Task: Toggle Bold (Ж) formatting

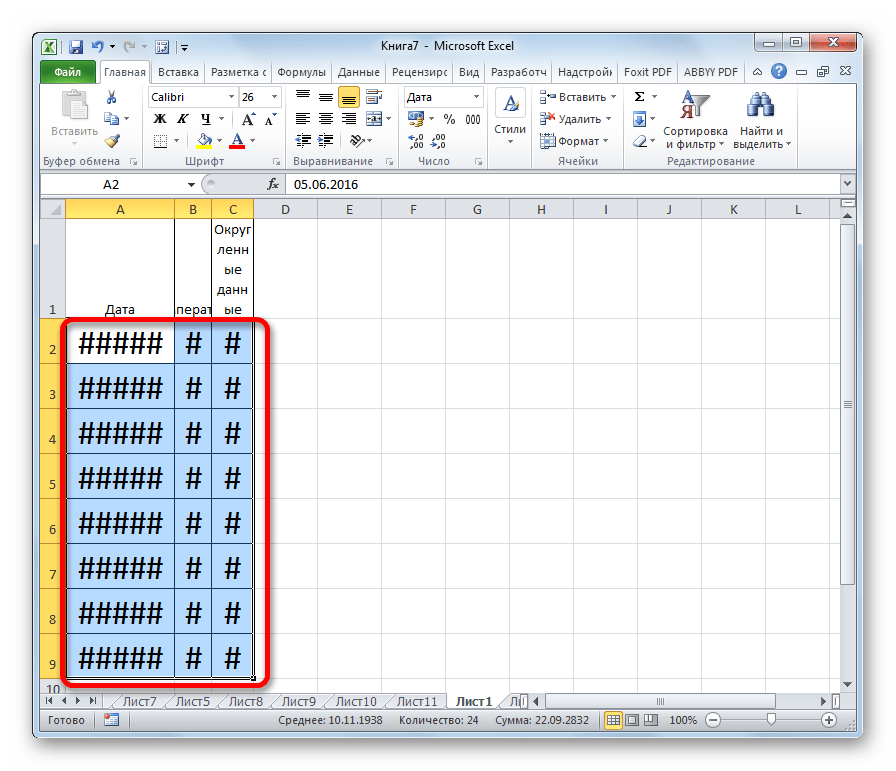Action: click(159, 120)
